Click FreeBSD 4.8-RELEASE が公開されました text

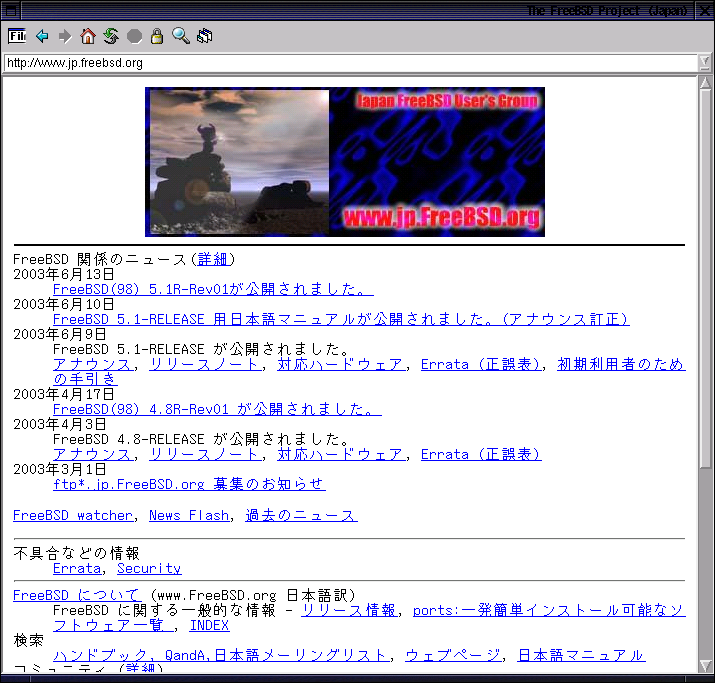click(x=201, y=440)
